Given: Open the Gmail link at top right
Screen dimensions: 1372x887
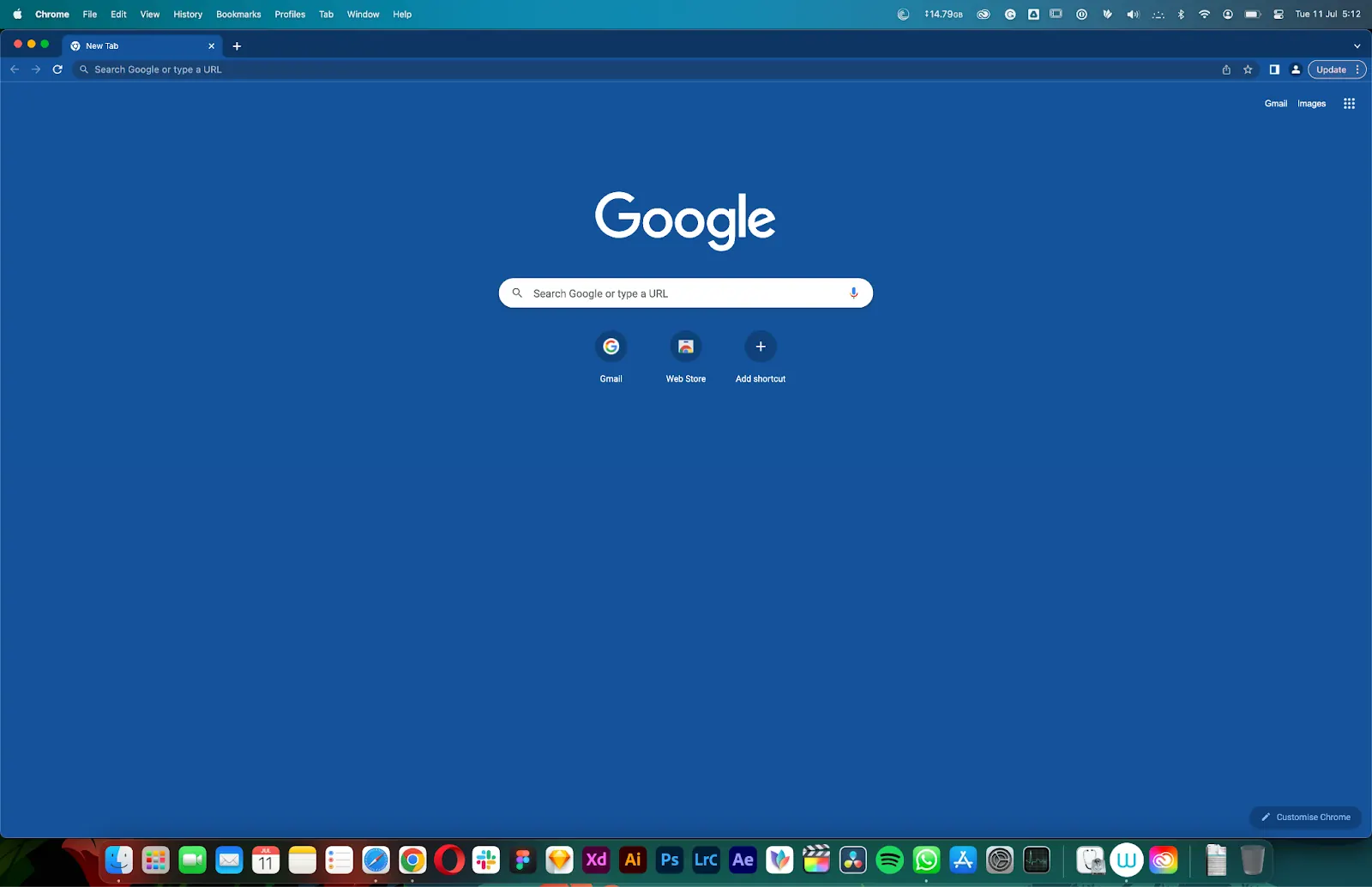Looking at the screenshot, I should 1276,104.
